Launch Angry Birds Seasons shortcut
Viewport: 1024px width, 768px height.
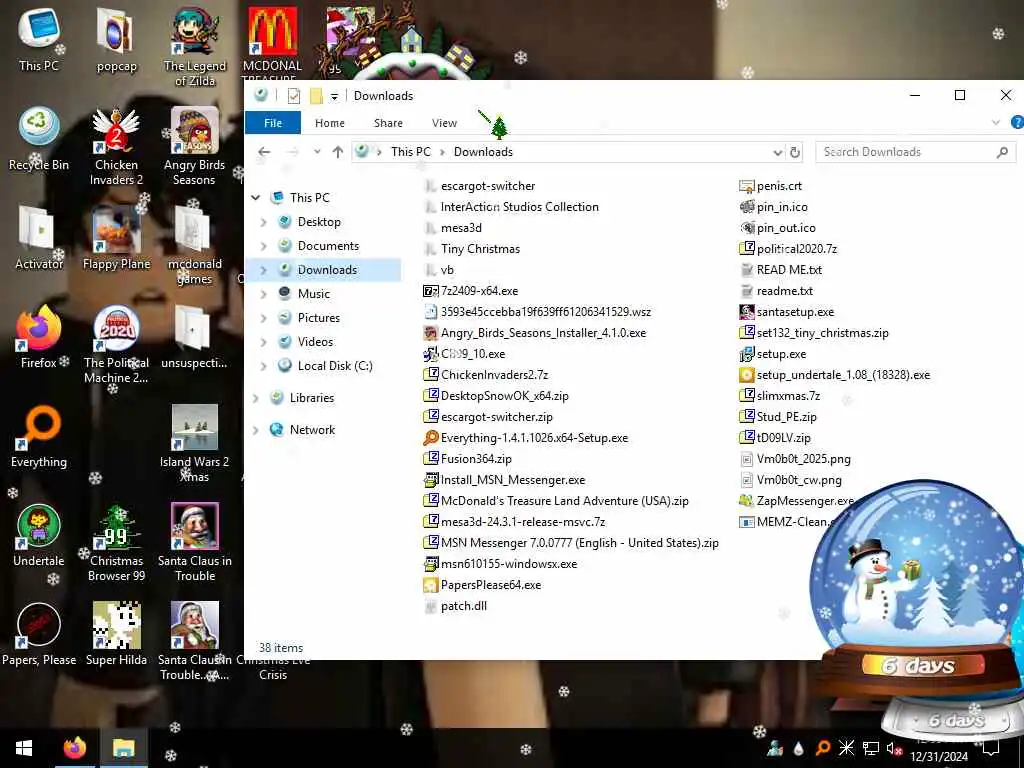click(x=195, y=145)
